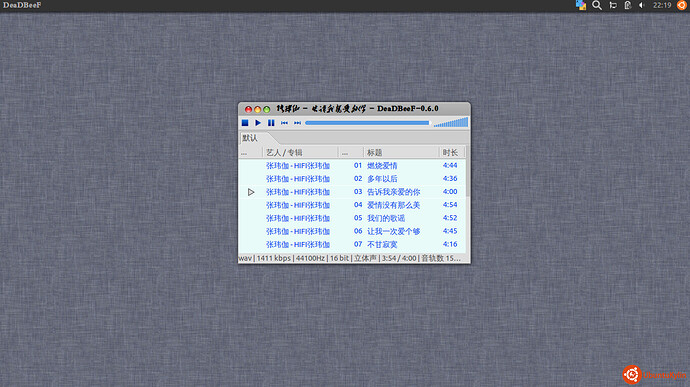Click the playback seek bar

(367, 123)
